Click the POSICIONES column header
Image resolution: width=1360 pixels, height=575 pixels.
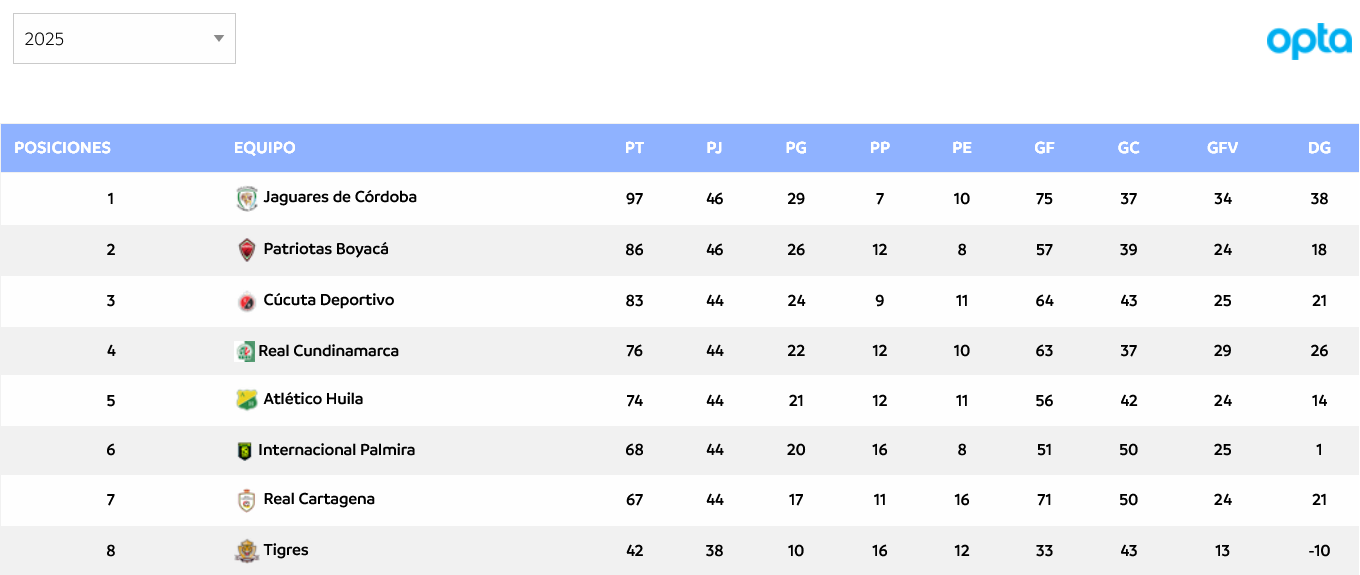62,148
